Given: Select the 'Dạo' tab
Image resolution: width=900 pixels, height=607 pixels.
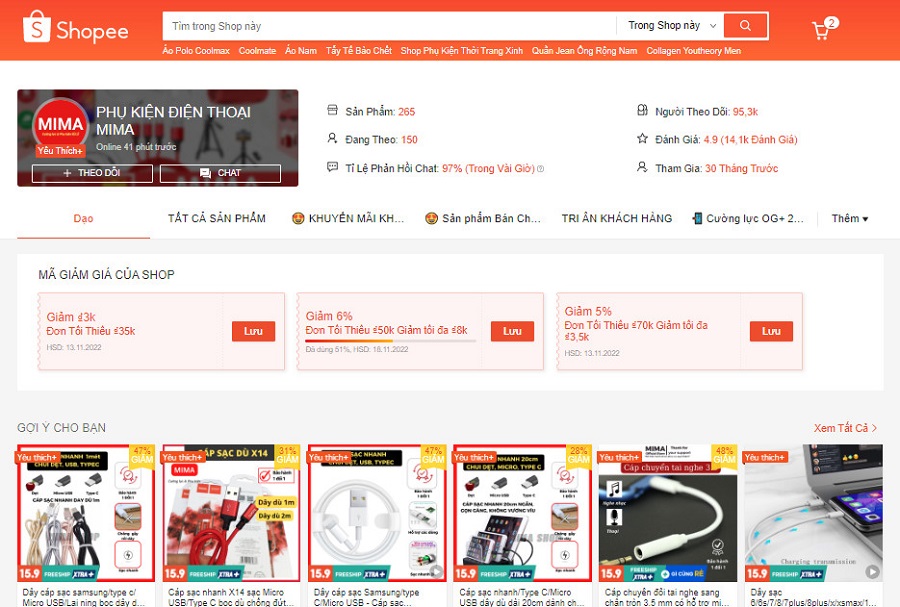Looking at the screenshot, I should [83, 218].
